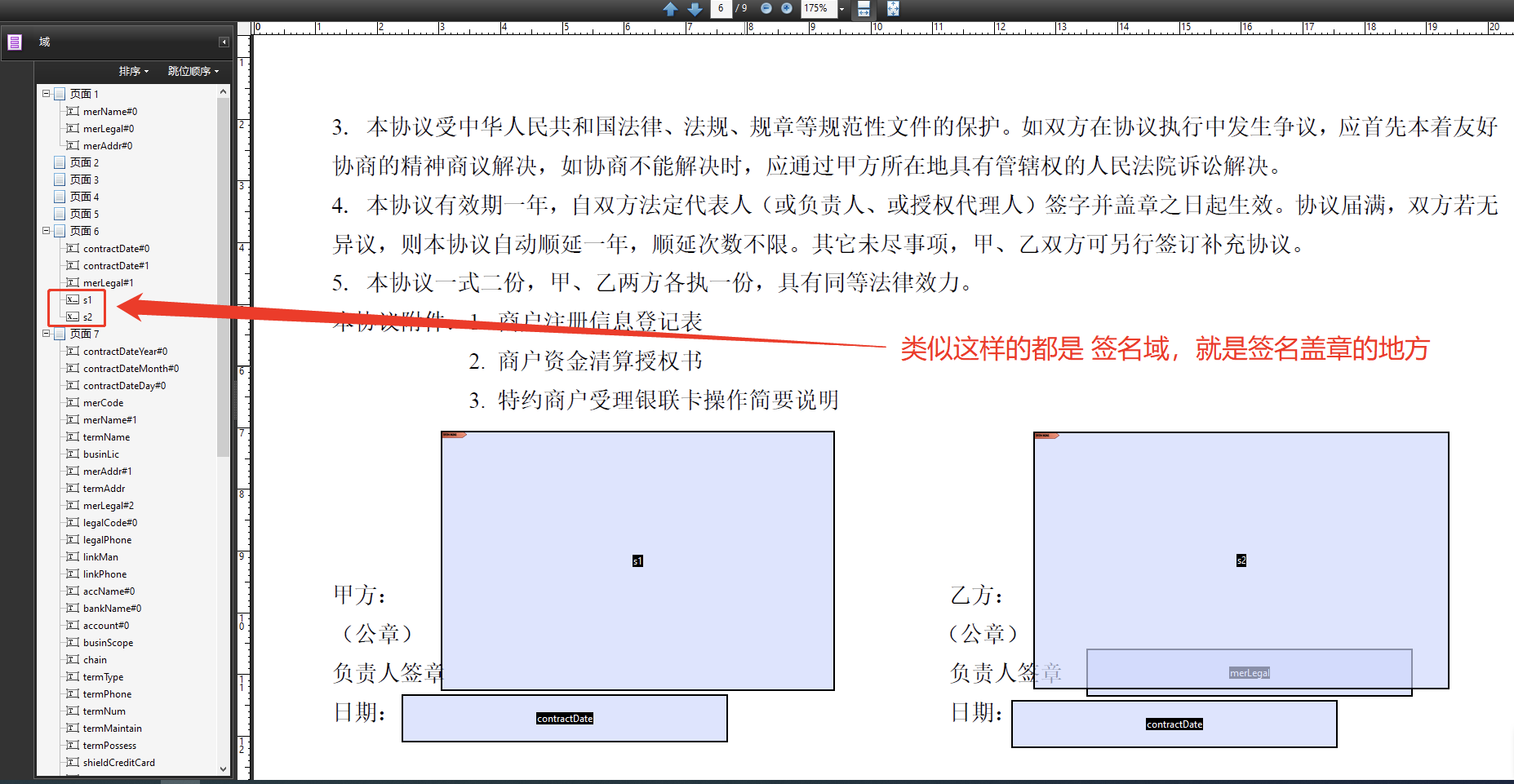Click the s2 signature box in document
The image size is (1514, 784).
click(x=1241, y=560)
